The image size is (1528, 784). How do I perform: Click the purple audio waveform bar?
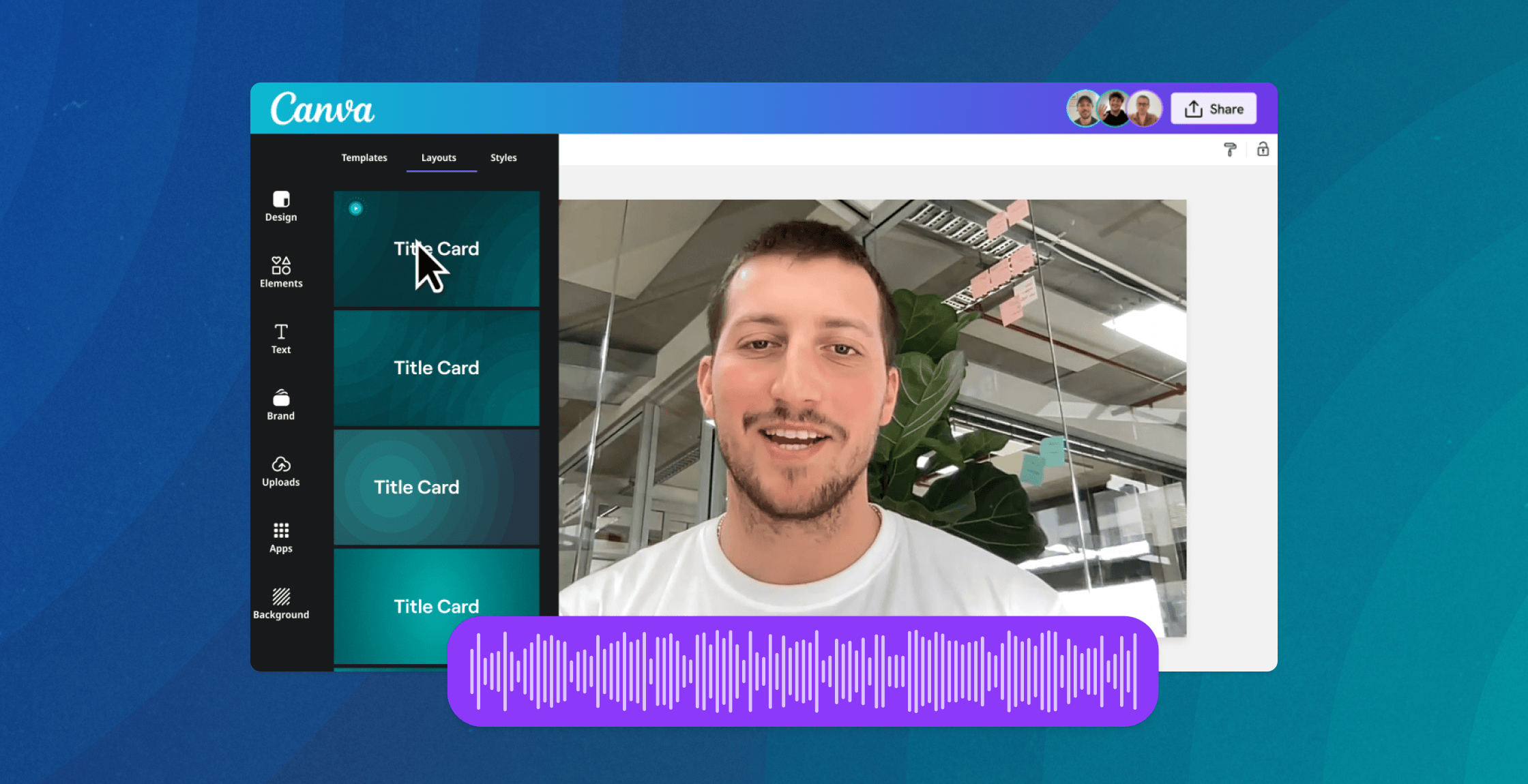[x=803, y=672]
